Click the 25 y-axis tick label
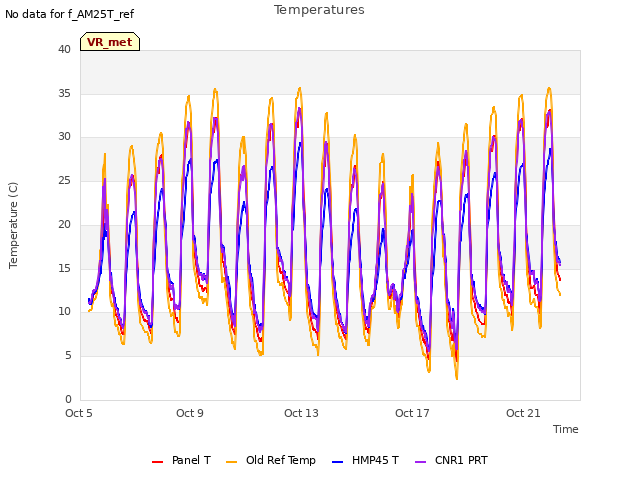This screenshot has height=480, width=640. pos(64,180)
